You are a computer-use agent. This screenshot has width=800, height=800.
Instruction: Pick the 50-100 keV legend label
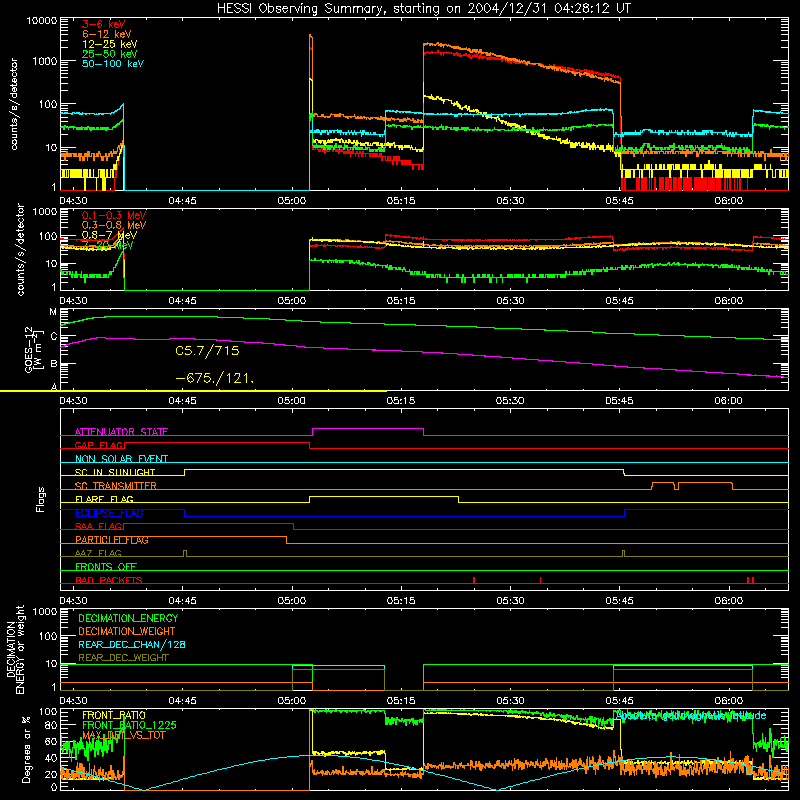[113, 64]
